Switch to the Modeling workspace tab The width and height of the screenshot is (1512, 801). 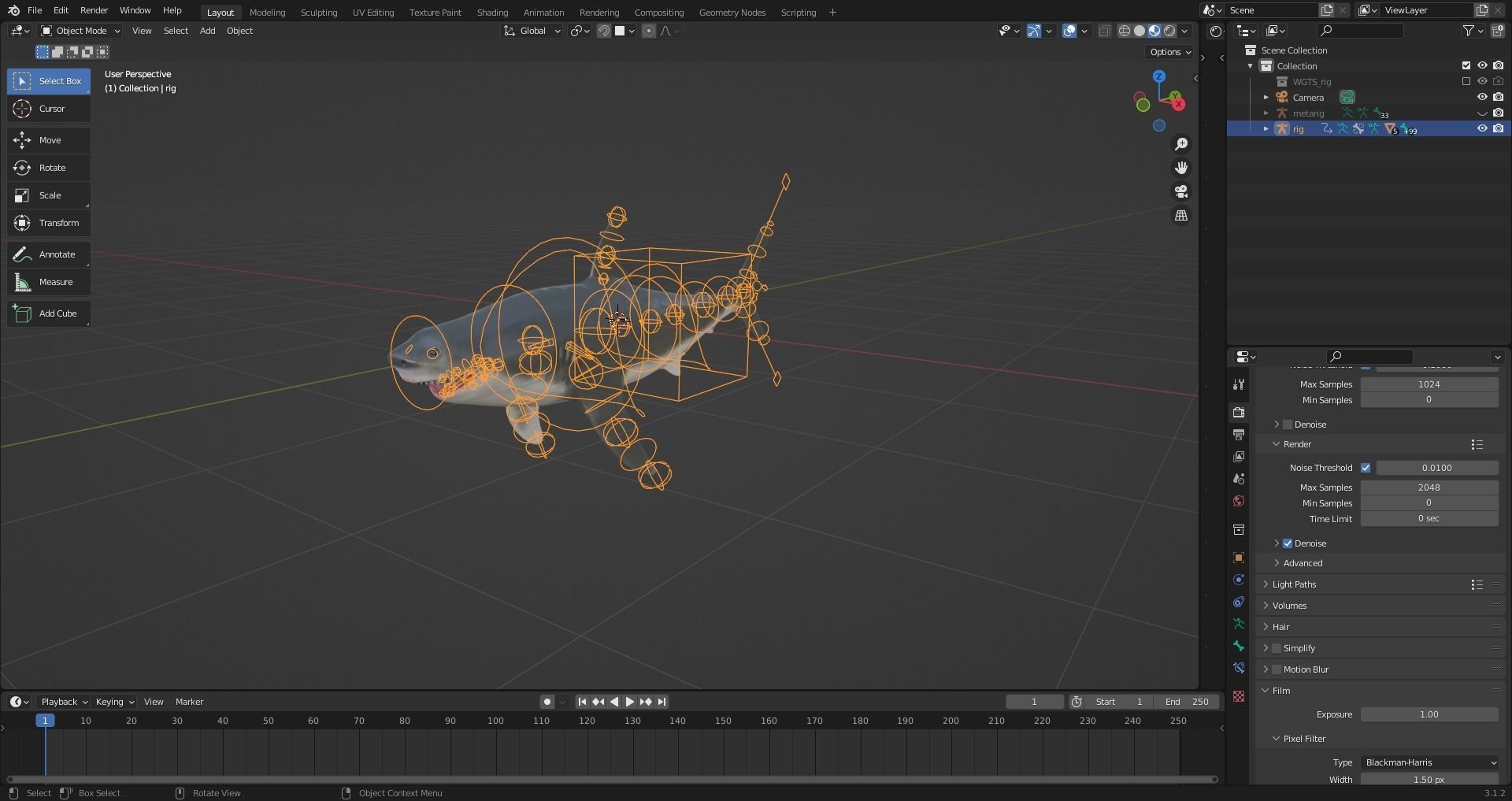click(x=267, y=12)
